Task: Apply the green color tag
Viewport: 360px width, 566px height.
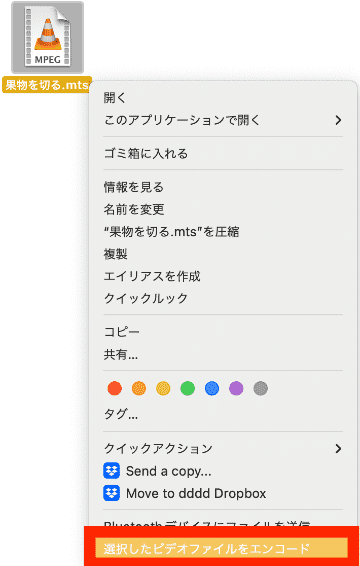Action: click(x=188, y=388)
